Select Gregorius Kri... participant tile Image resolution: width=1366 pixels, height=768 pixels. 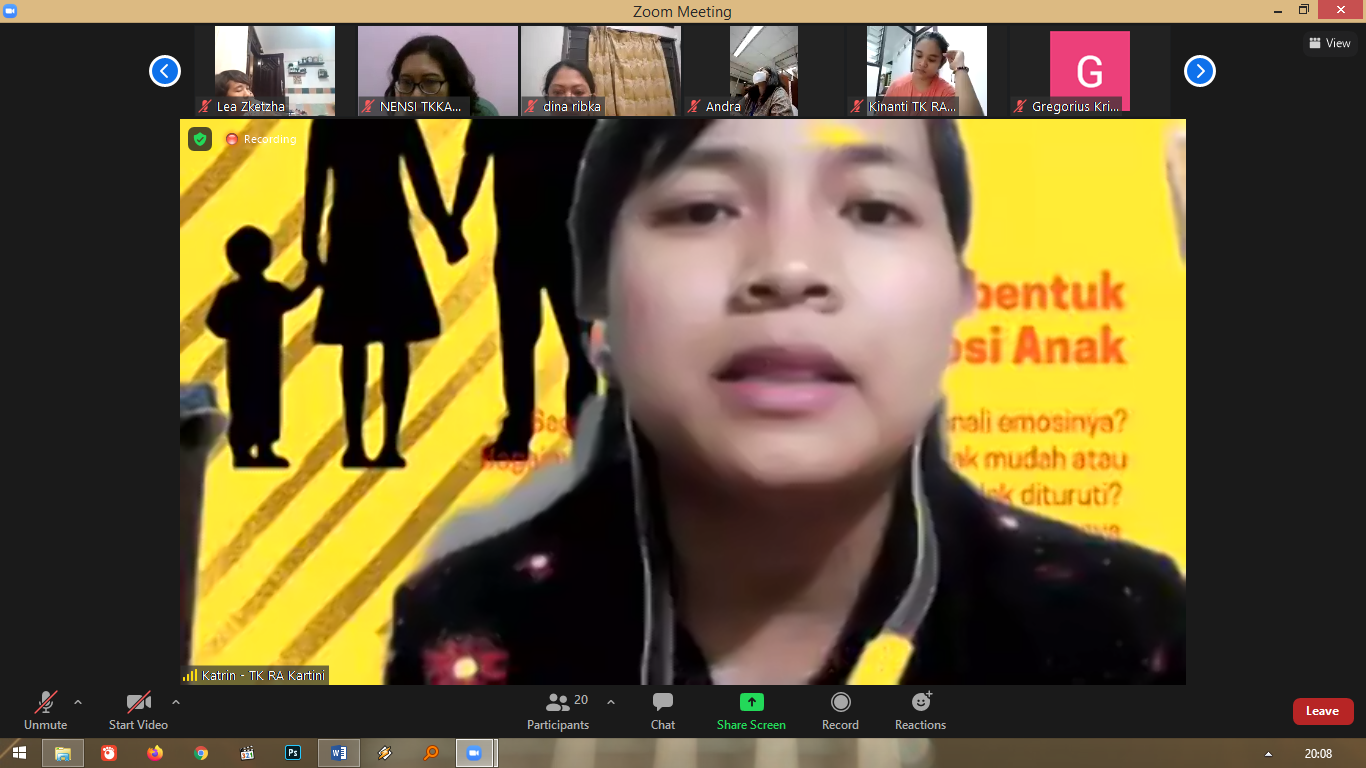1090,71
